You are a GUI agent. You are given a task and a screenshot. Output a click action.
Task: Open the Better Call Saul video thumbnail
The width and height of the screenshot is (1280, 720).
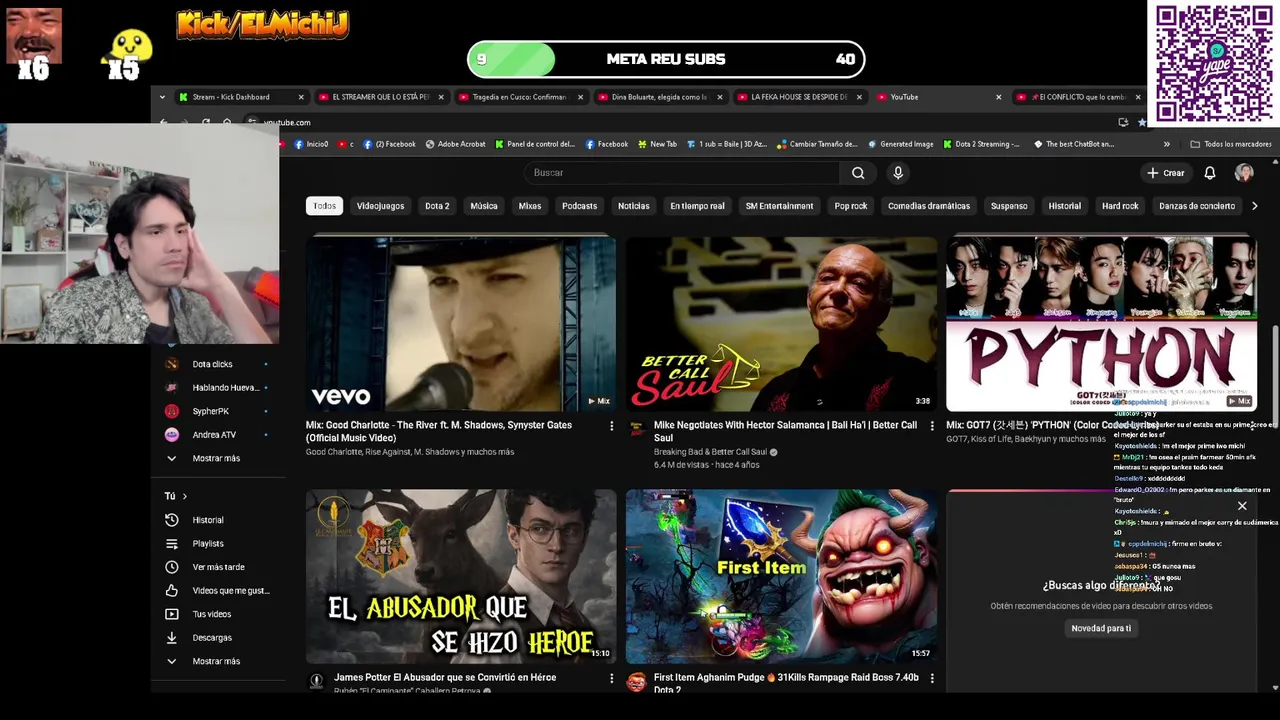781,324
